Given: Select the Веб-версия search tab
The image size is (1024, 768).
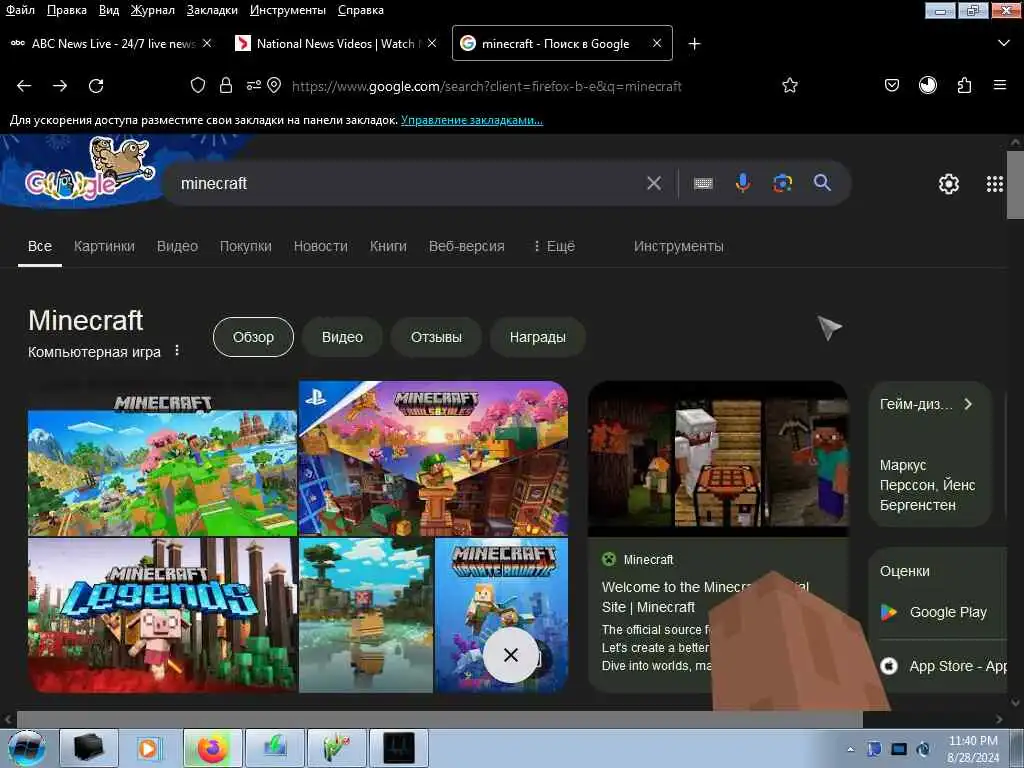Looking at the screenshot, I should pos(466,246).
